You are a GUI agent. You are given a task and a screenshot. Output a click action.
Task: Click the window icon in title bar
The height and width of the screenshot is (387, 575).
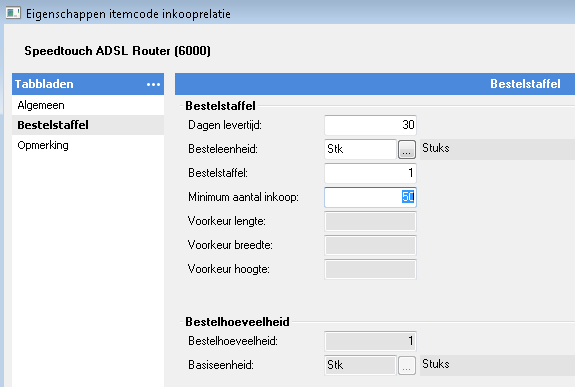click(x=13, y=13)
